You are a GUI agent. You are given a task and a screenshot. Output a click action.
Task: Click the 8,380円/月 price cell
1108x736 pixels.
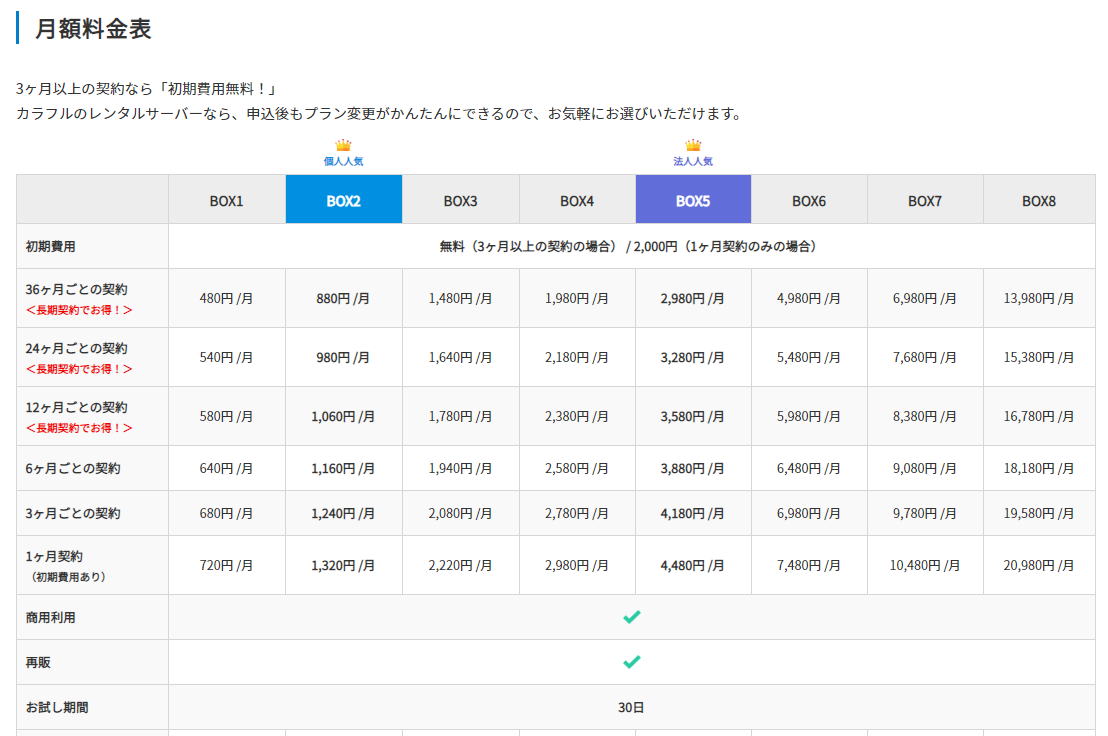click(924, 417)
